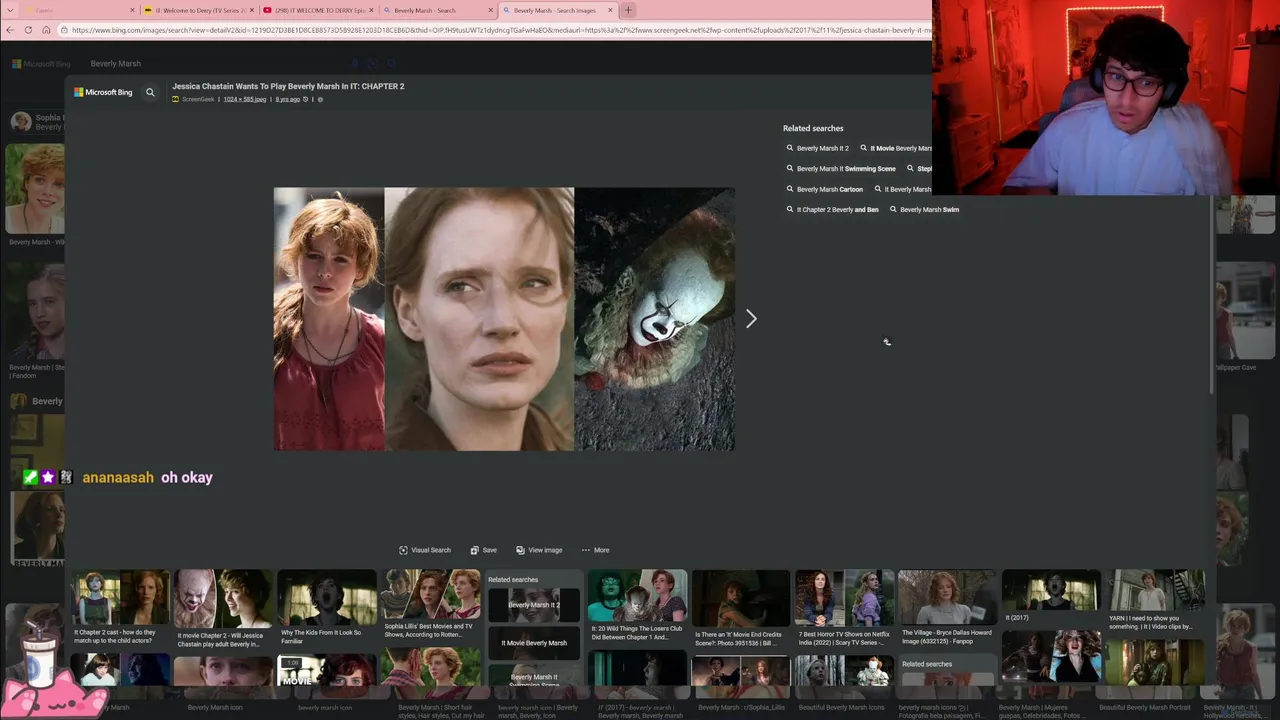Viewport: 1280px width, 720px height.
Task: Search related Beverly Marsh Cartoon
Action: pos(824,189)
